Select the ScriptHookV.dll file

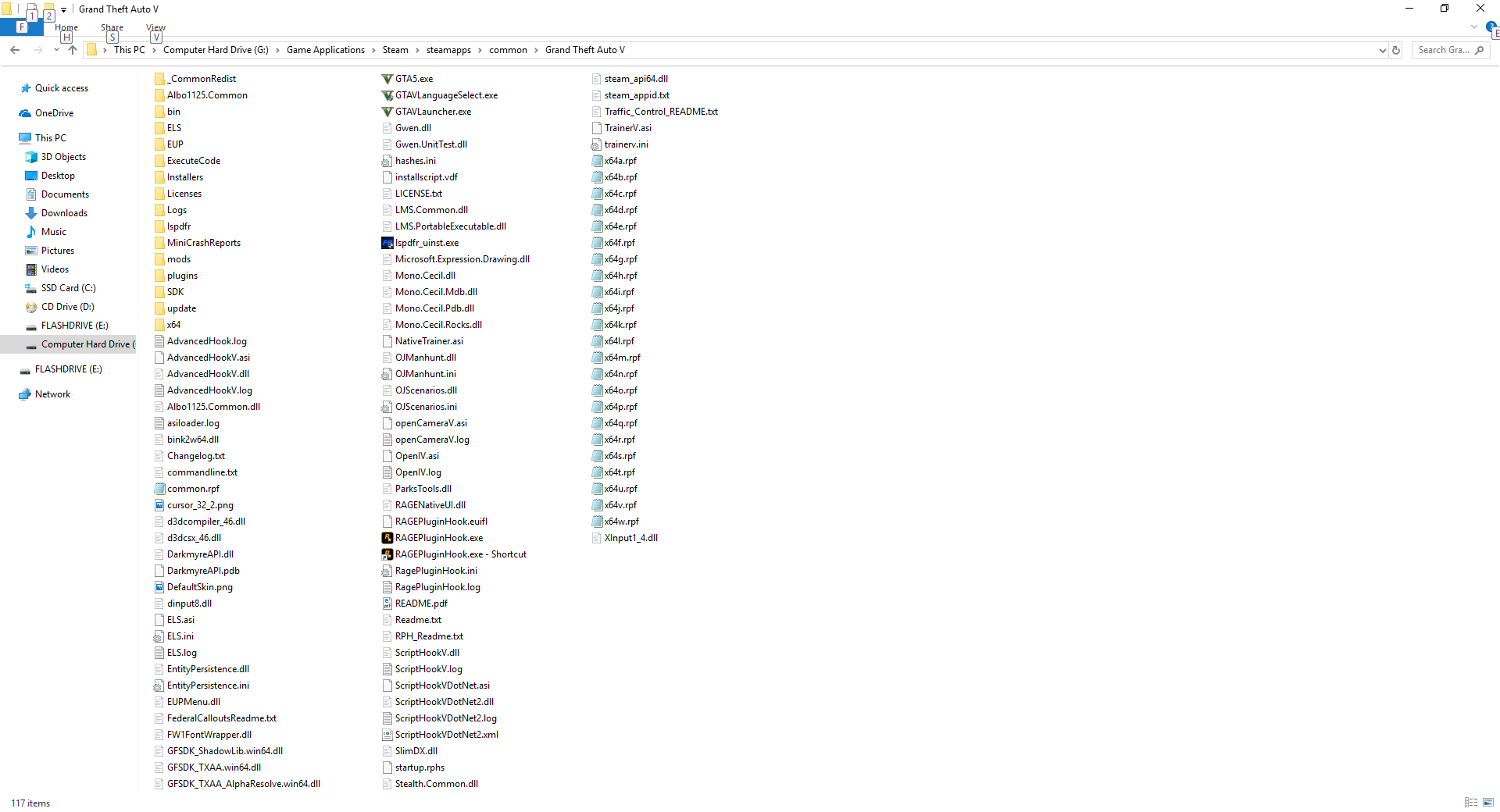(x=421, y=653)
